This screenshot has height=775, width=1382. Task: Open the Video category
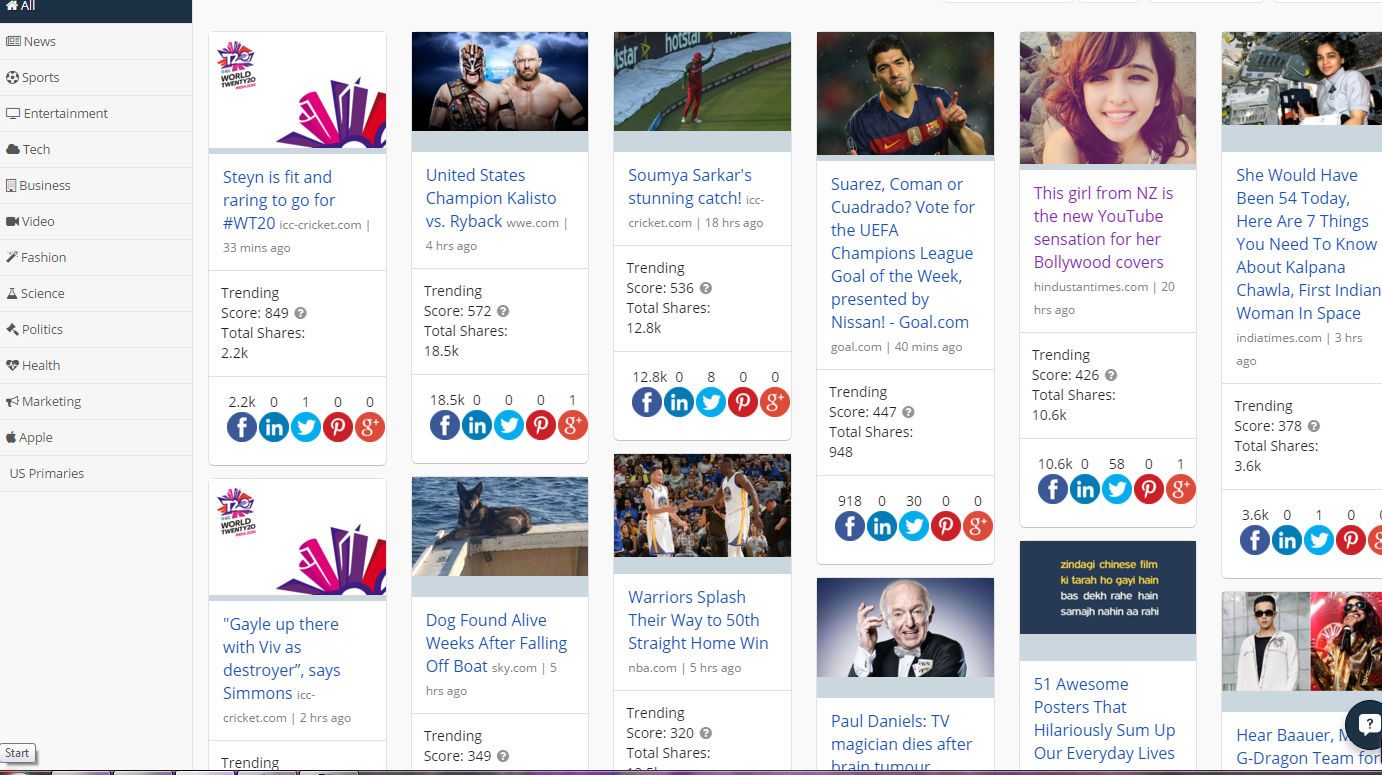coord(96,221)
